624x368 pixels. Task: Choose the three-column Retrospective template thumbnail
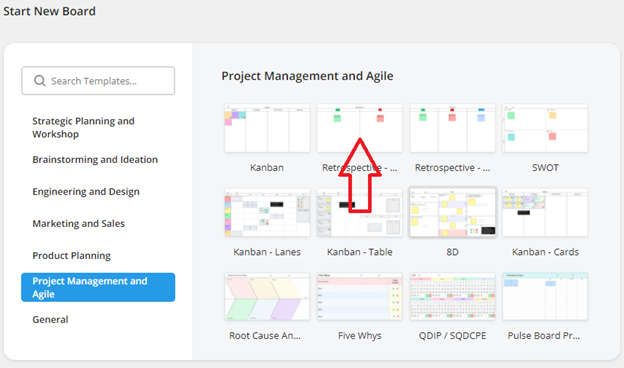click(x=452, y=128)
